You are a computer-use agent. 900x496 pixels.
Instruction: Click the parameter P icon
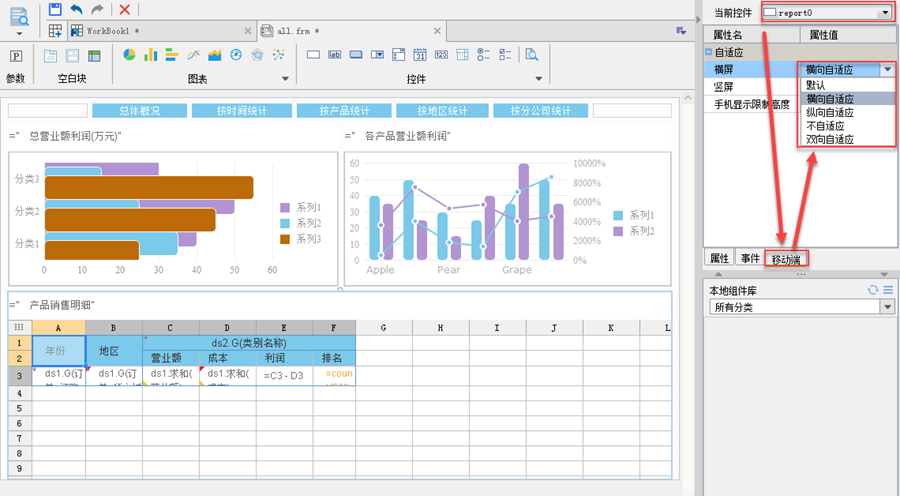[16, 56]
